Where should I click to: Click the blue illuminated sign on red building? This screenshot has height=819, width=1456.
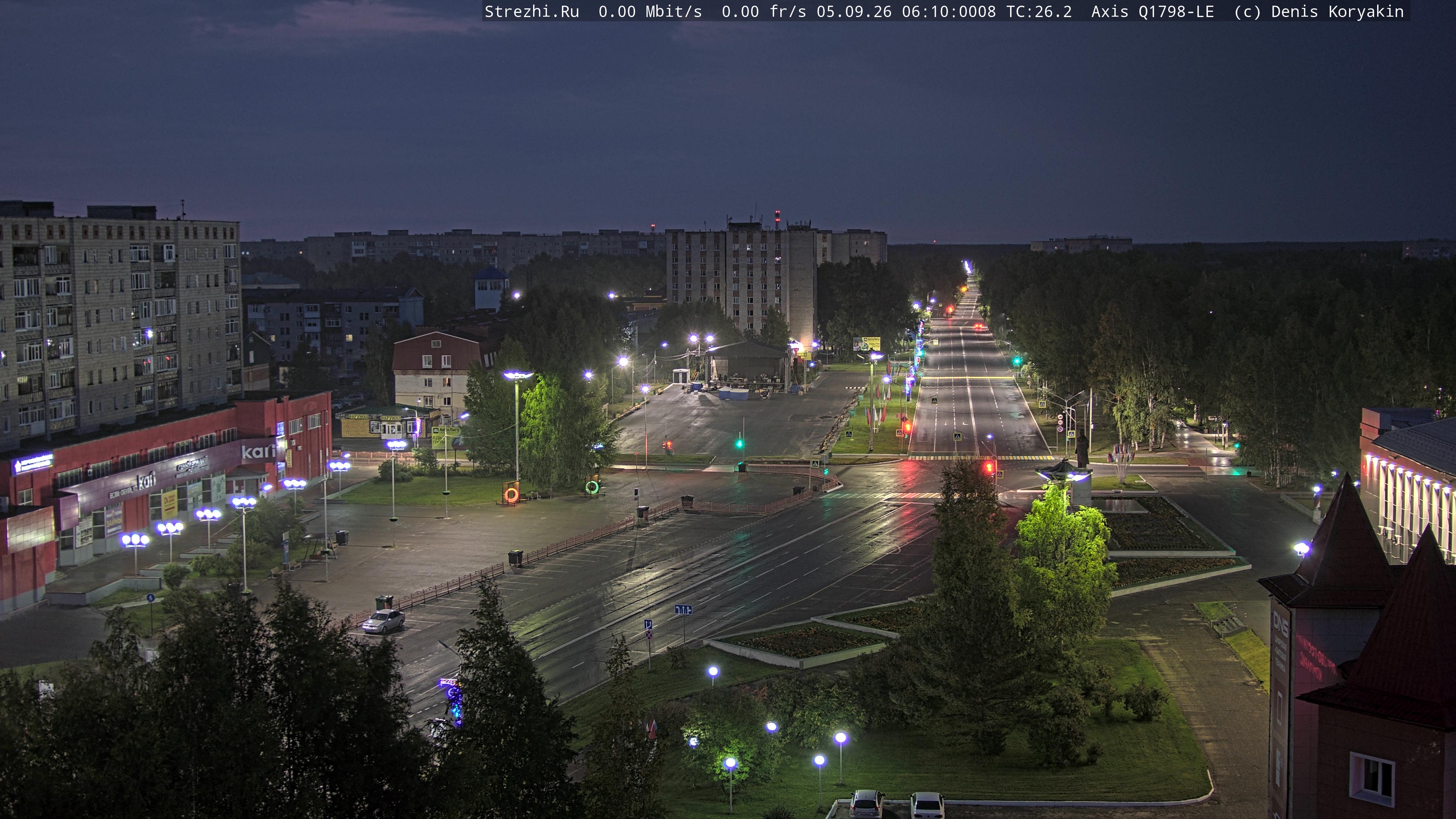tap(33, 464)
